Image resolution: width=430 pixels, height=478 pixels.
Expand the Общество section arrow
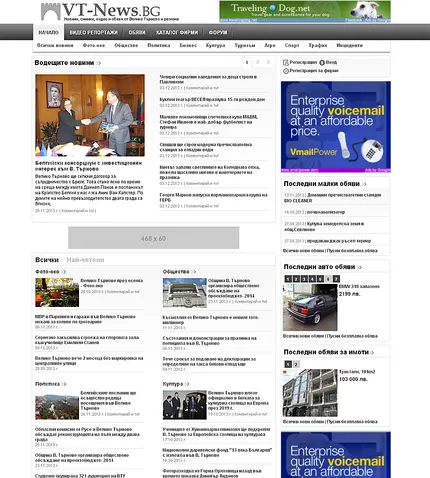coord(193,272)
